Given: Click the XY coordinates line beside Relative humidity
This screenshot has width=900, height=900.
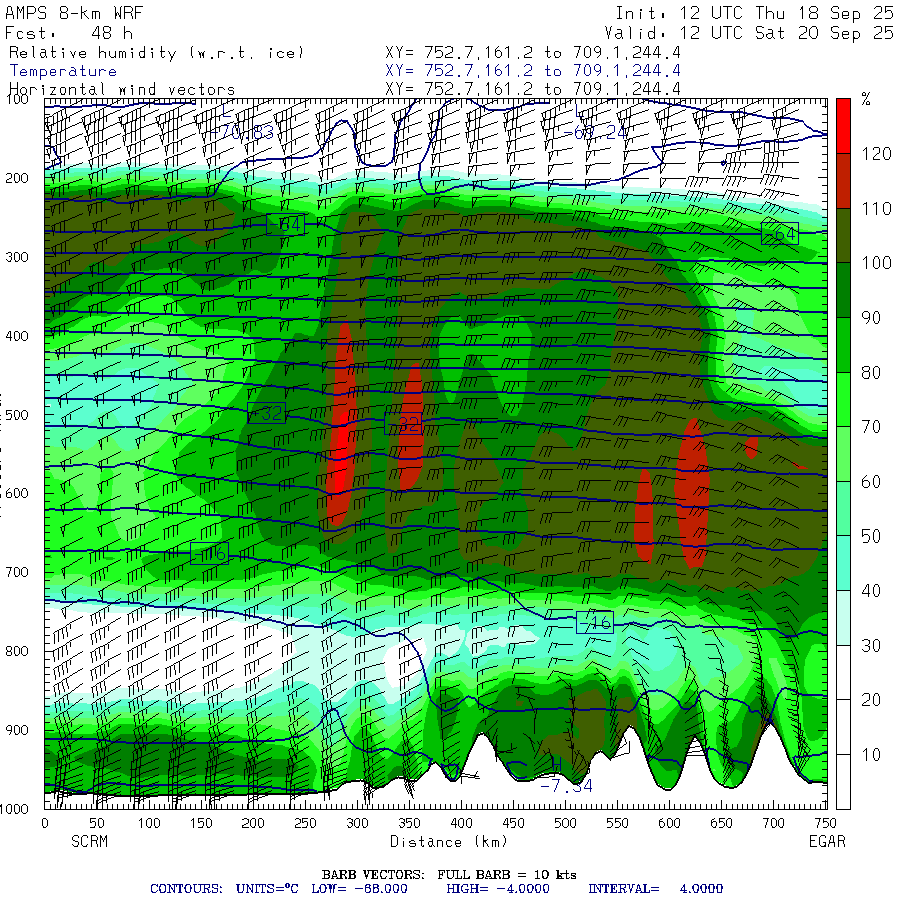Looking at the screenshot, I should [x=533, y=53].
